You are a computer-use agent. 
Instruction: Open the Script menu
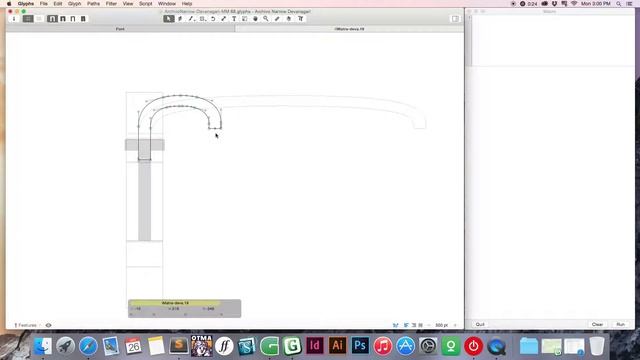pos(145,4)
